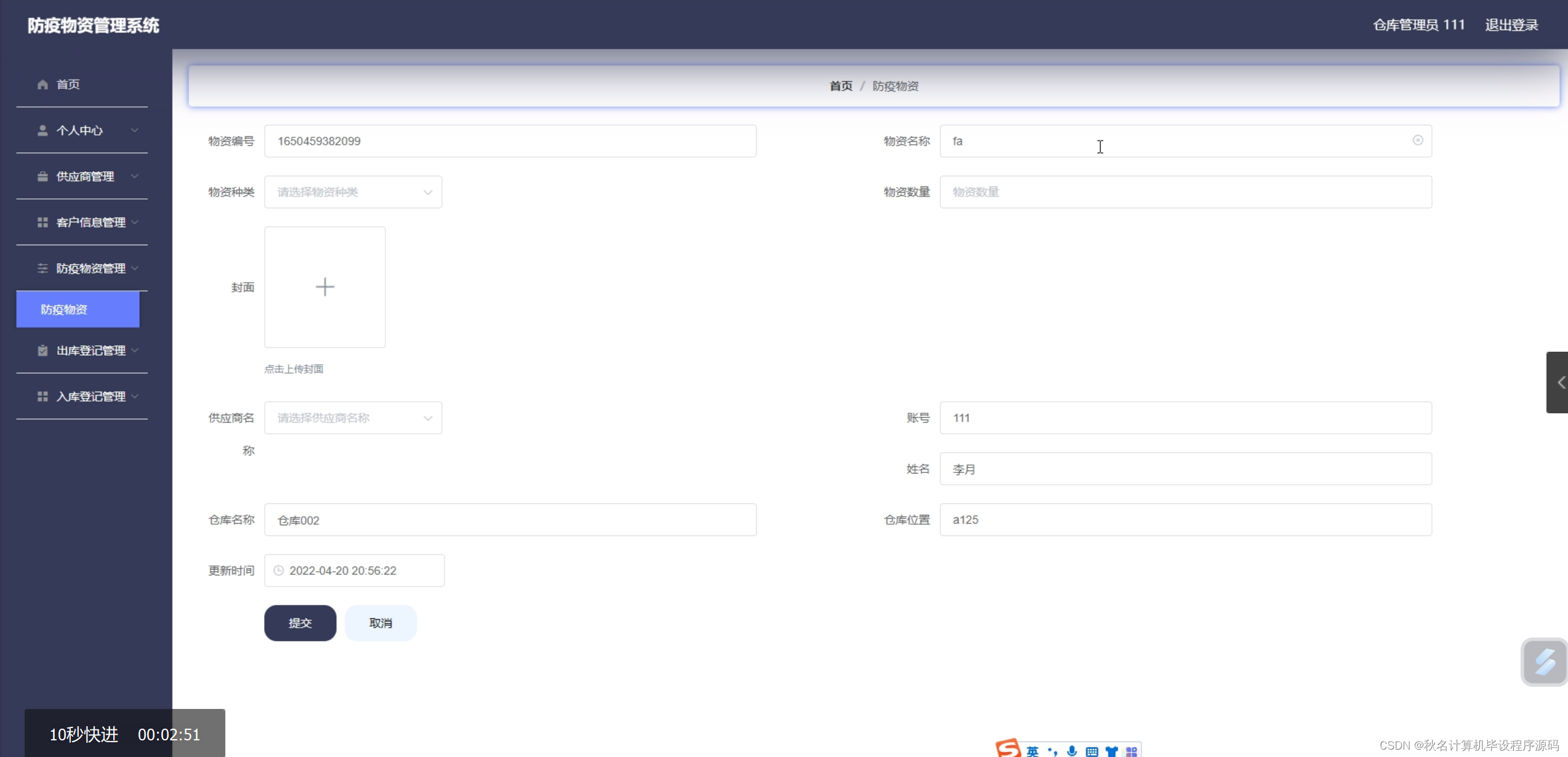Click the 提交 submit button

click(300, 623)
